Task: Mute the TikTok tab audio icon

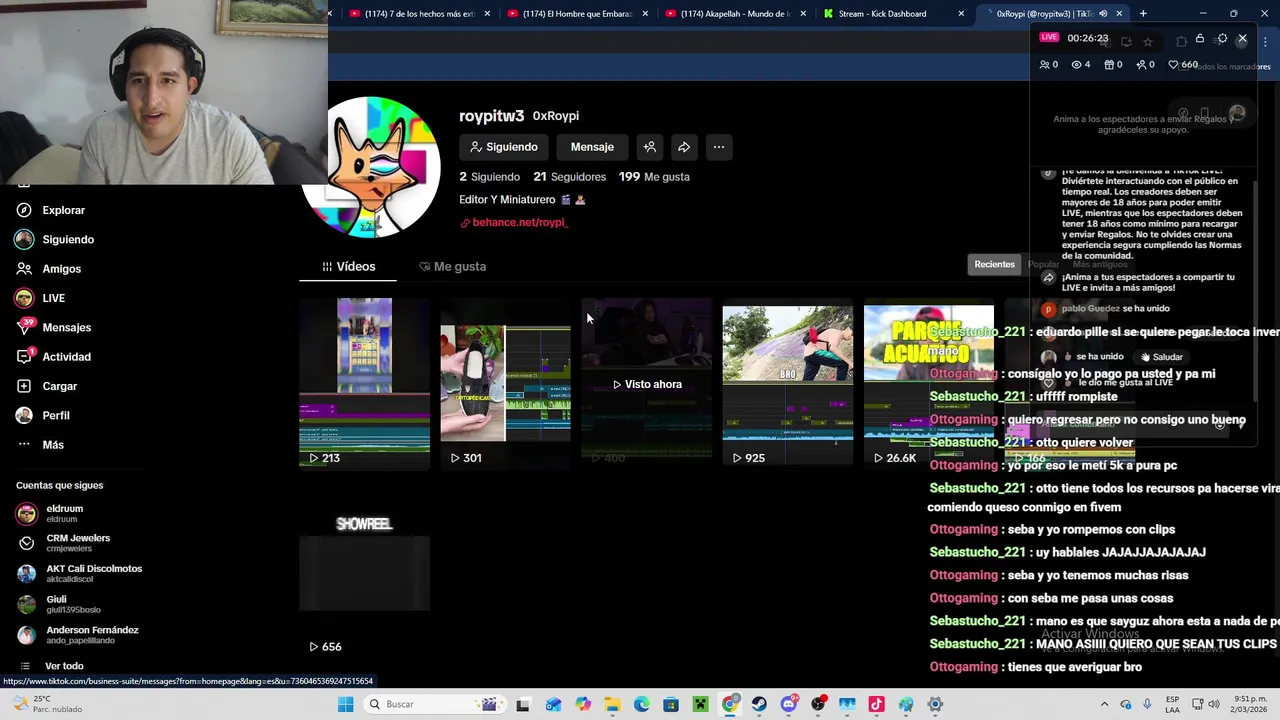Action: (1103, 14)
